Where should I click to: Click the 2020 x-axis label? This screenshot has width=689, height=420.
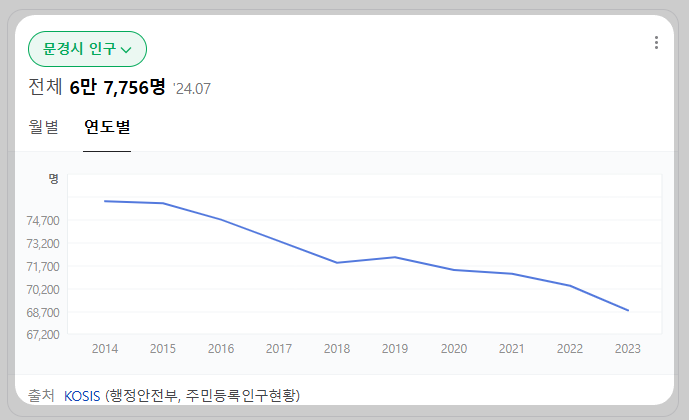tap(454, 349)
